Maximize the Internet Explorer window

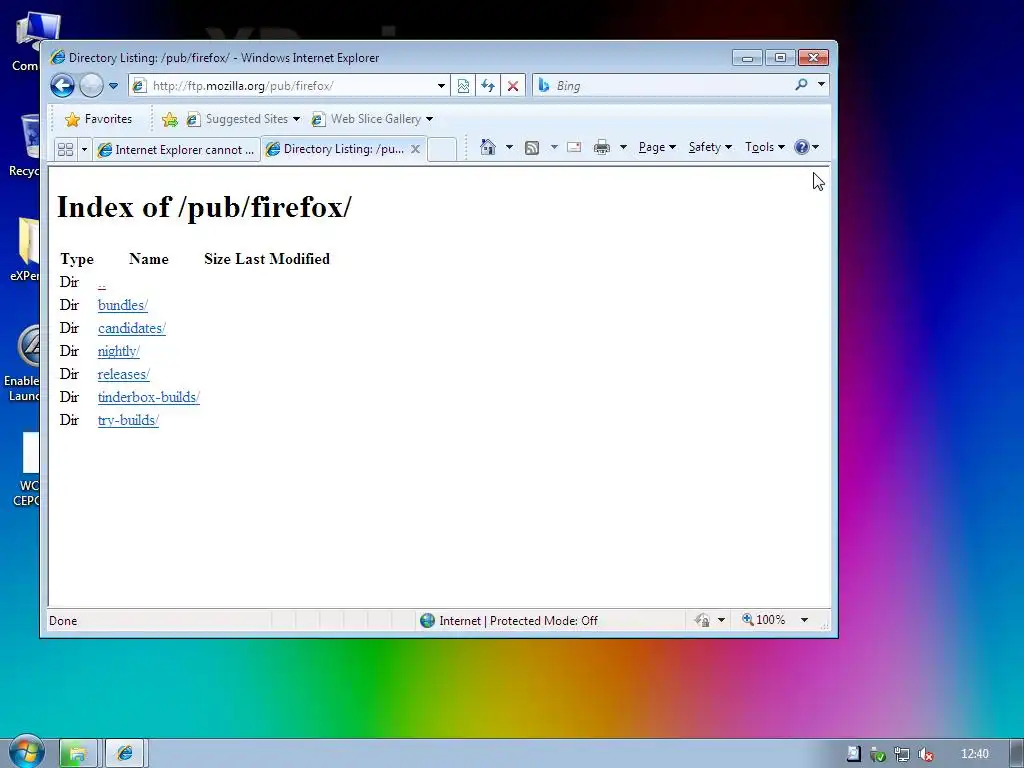click(780, 58)
